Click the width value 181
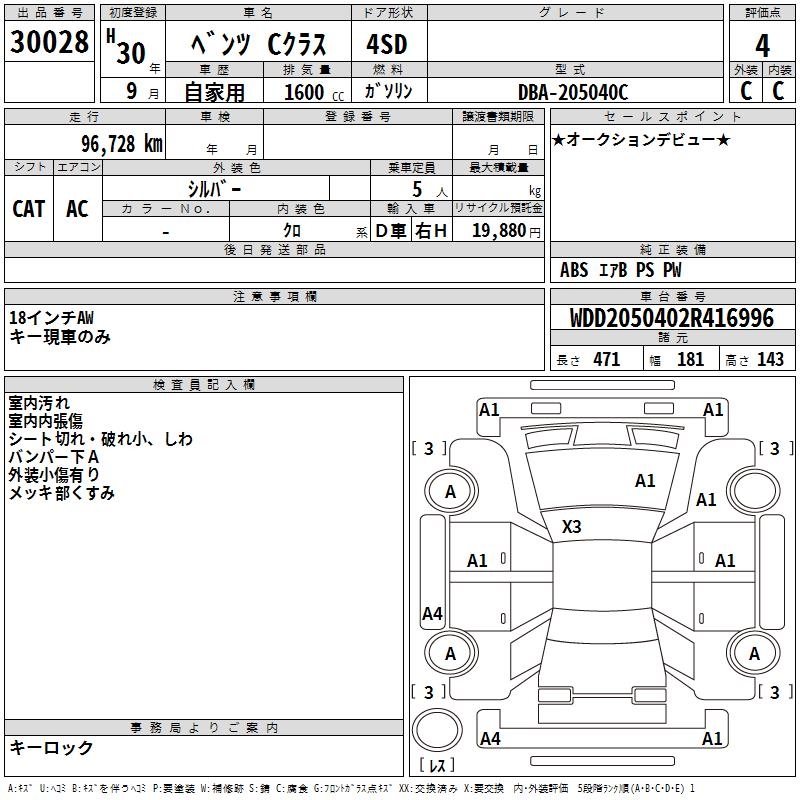 [x=690, y=359]
